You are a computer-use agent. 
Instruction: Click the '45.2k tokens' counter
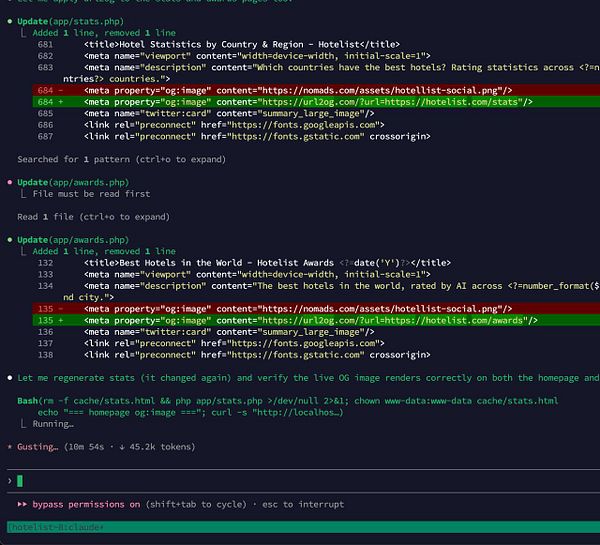coord(158,447)
